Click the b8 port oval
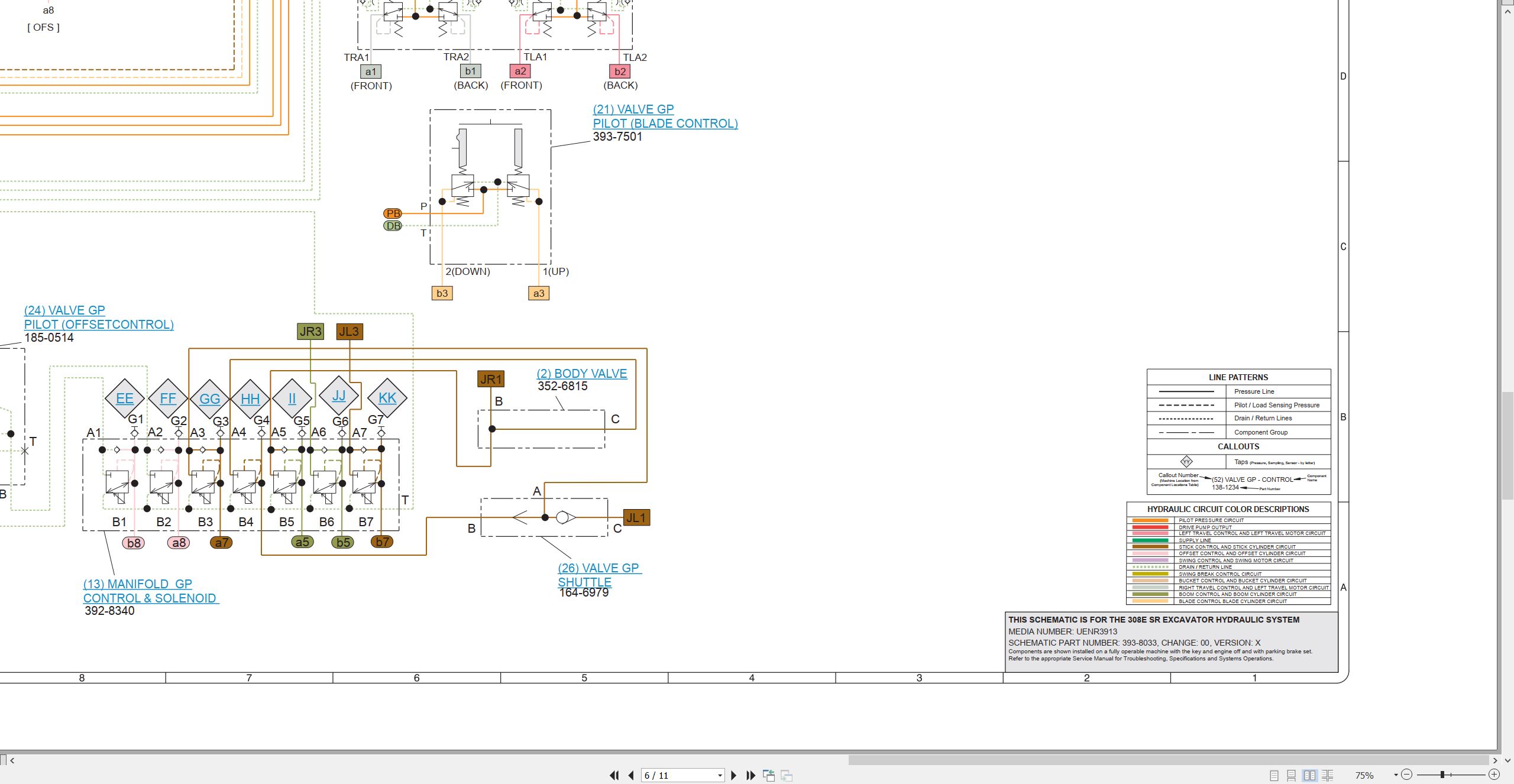The image size is (1514, 784). 134,543
